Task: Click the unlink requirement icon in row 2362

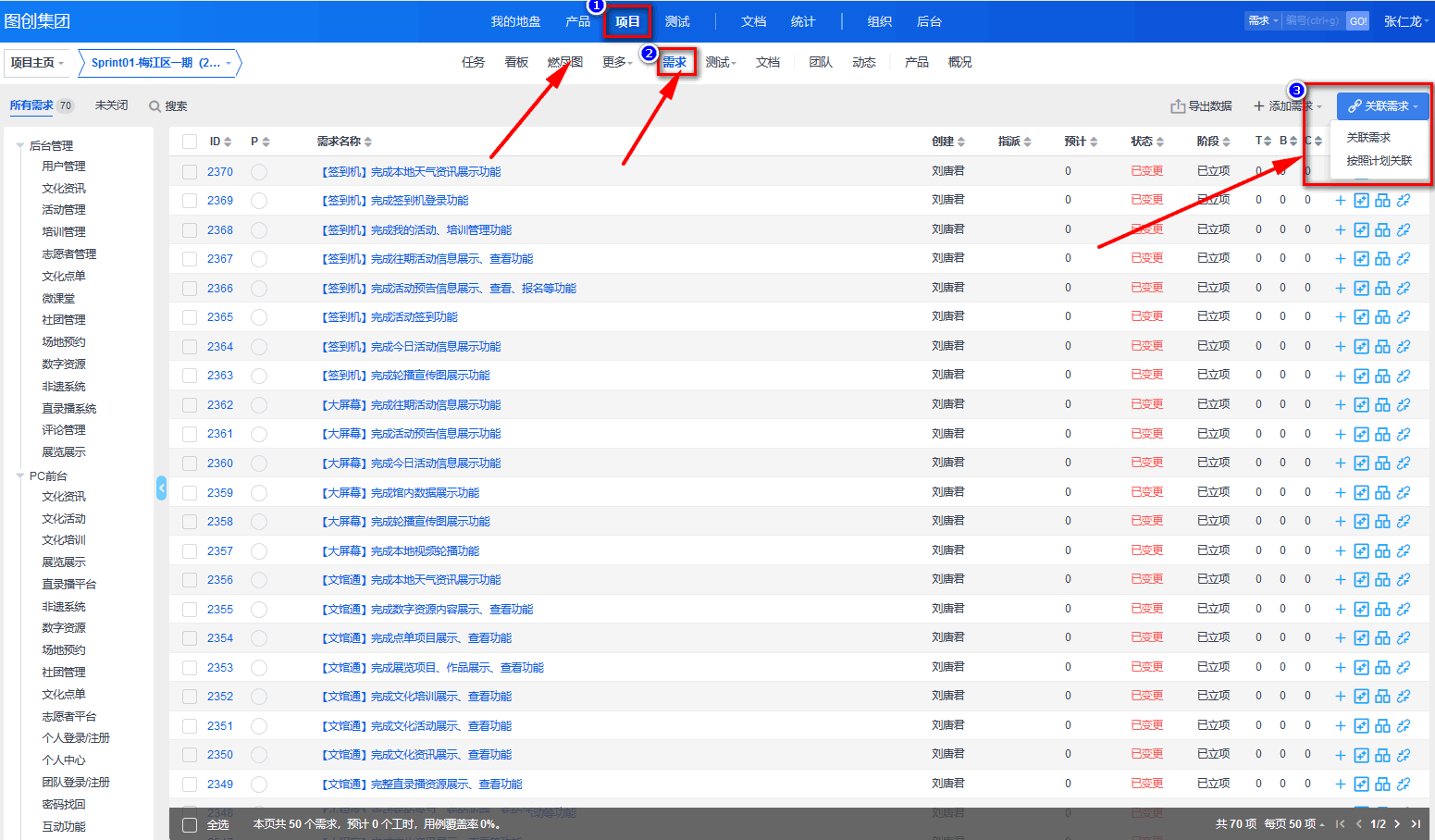Action: pos(1404,405)
